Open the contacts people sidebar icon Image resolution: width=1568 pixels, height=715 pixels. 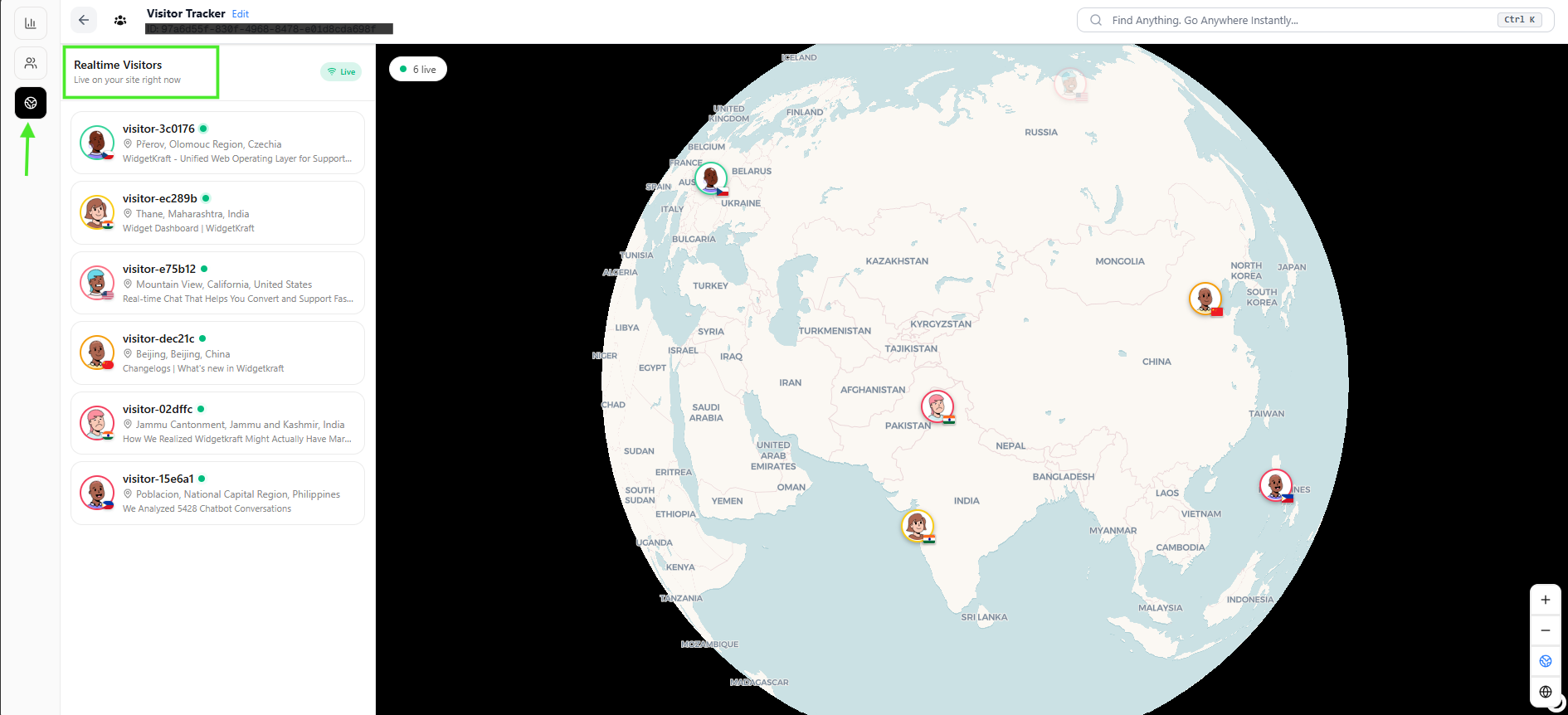point(31,63)
